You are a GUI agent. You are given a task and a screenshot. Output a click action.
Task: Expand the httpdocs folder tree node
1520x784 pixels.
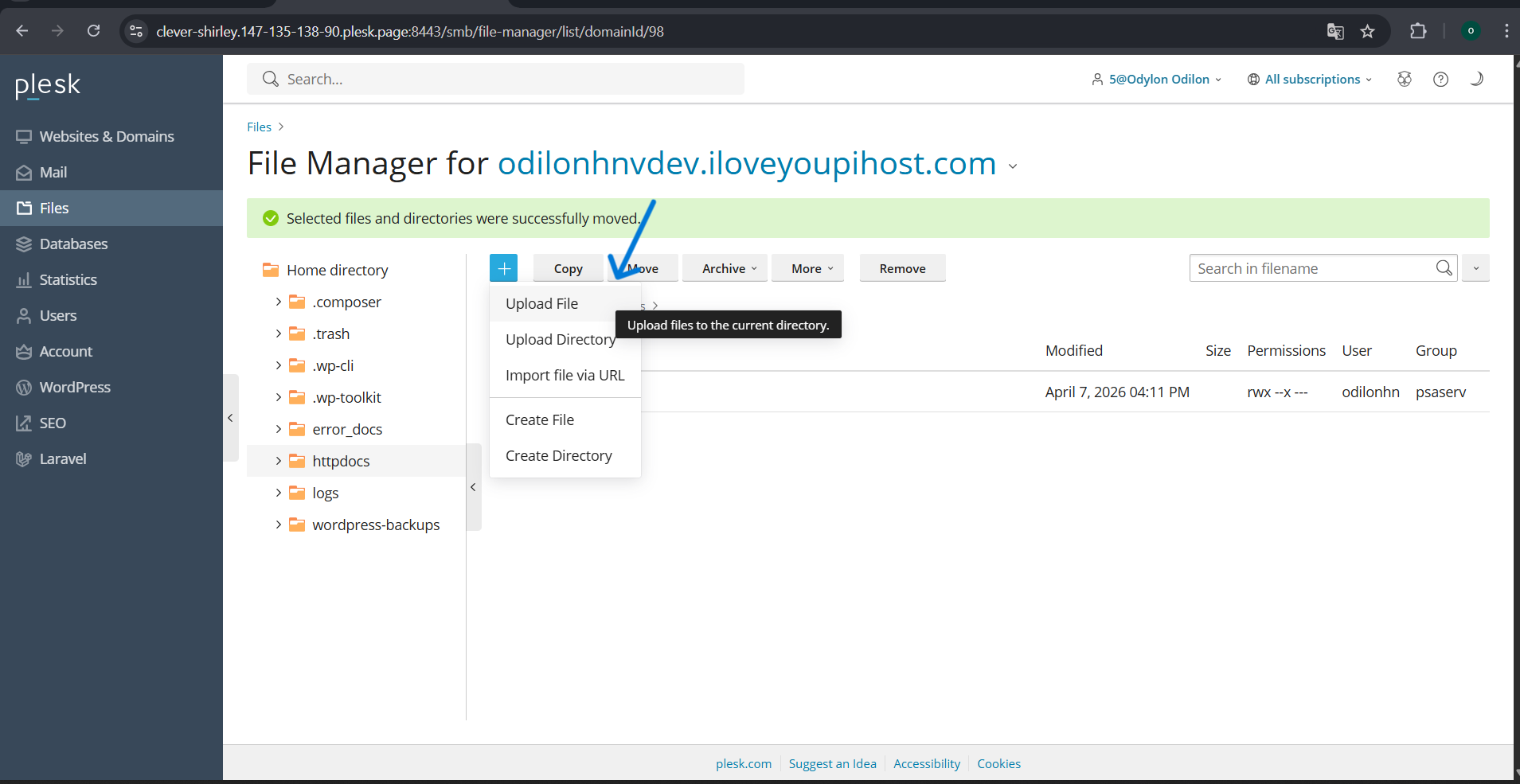click(279, 461)
